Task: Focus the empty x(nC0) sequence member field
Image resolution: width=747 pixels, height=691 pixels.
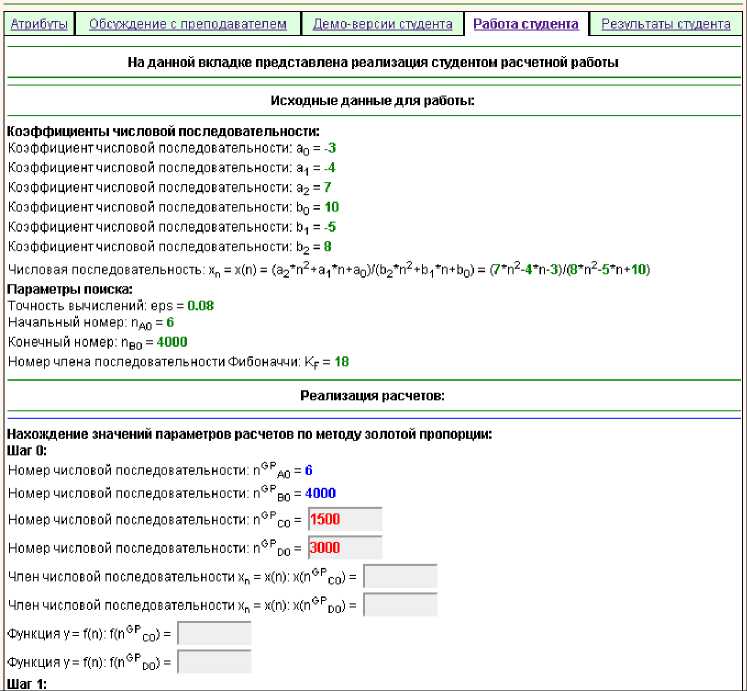Action: coord(400,576)
